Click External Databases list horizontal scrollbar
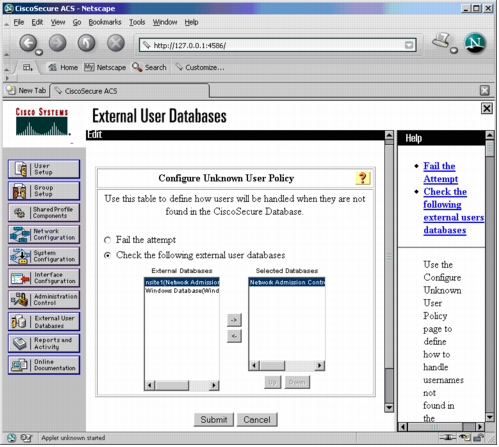The width and height of the screenshot is (499, 447). pos(182,387)
